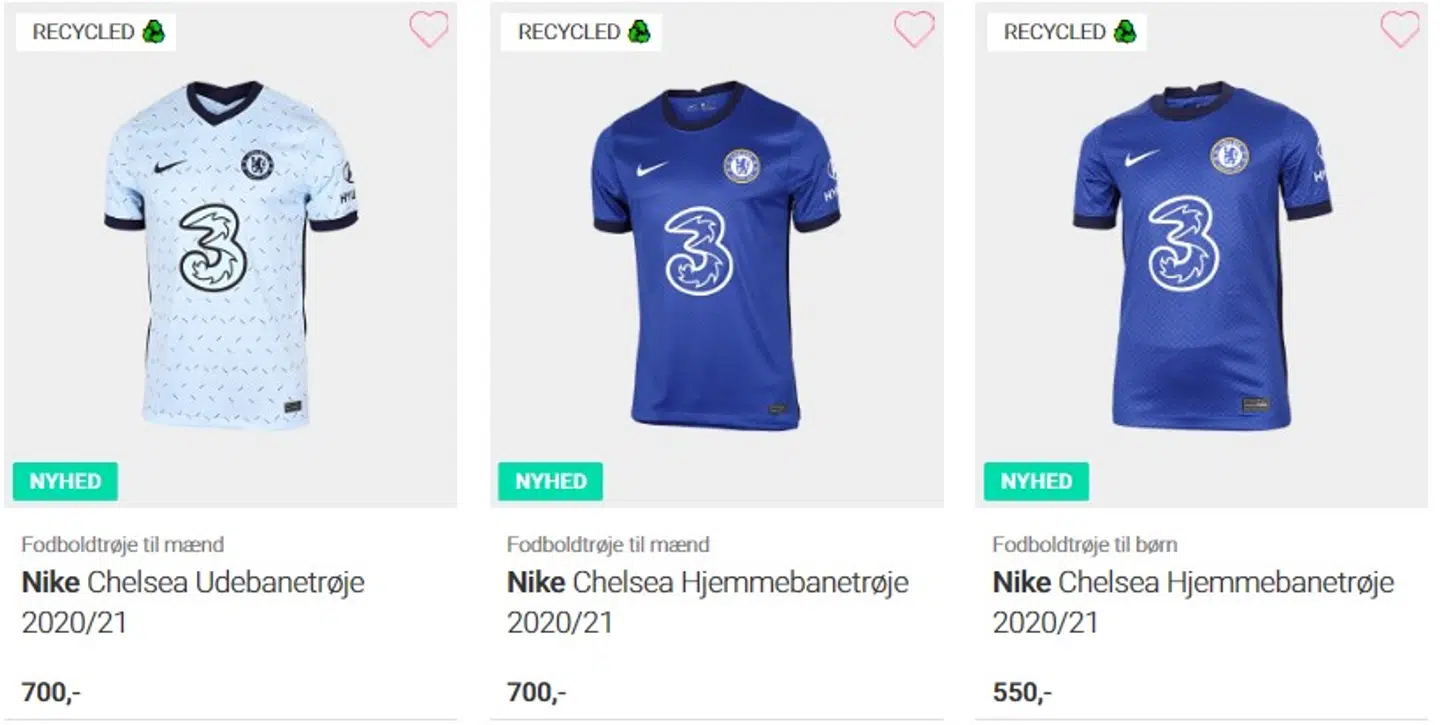Click the NYHED tag on the first product

65,481
